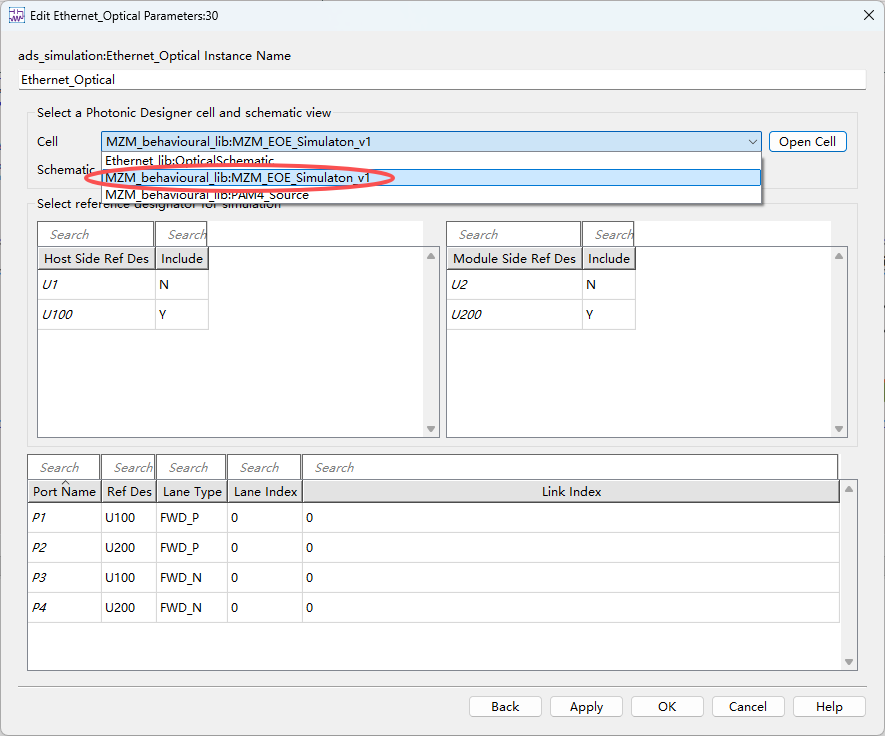This screenshot has width=885, height=736.
Task: Close the Edit Ethernet_Optical Parameters dialog
Action: (869, 15)
